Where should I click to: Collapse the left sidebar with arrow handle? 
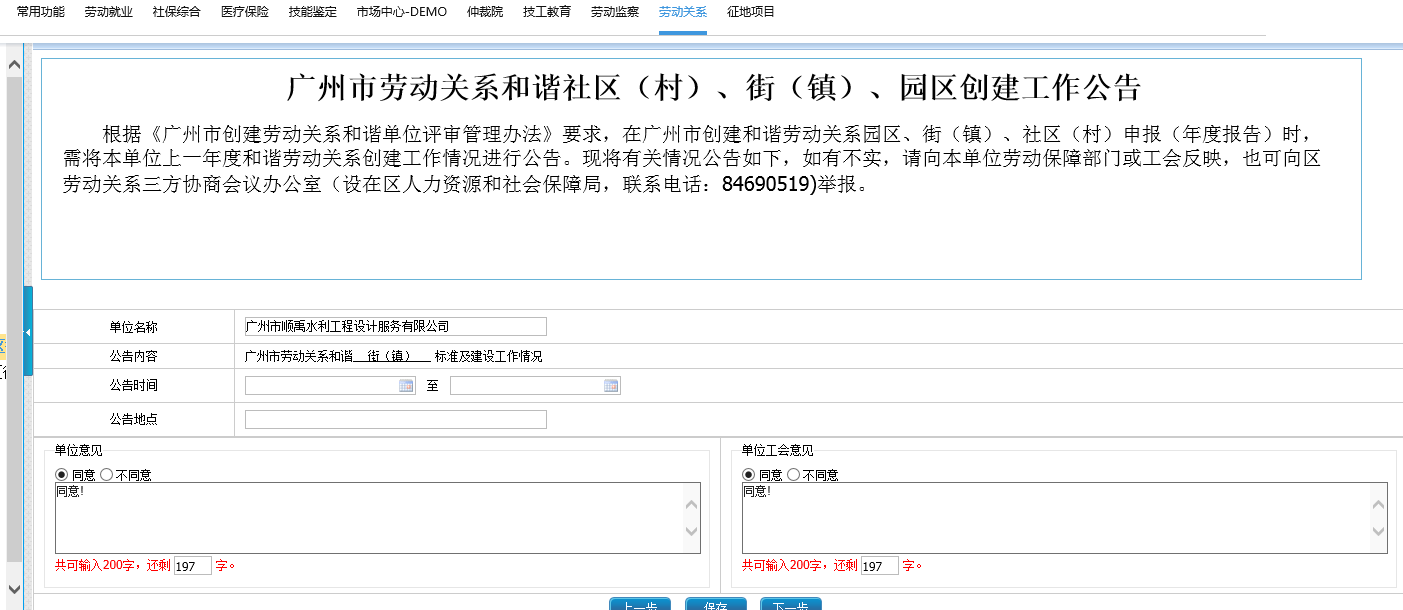tap(28, 331)
